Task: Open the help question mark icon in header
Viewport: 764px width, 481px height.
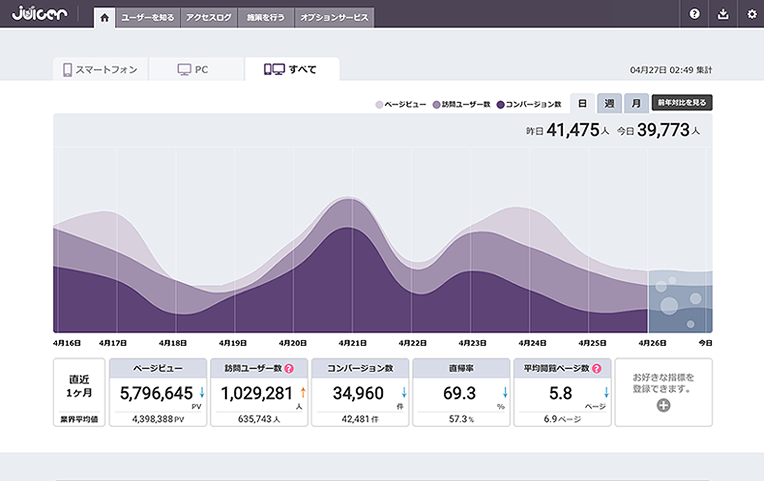Action: tap(695, 14)
